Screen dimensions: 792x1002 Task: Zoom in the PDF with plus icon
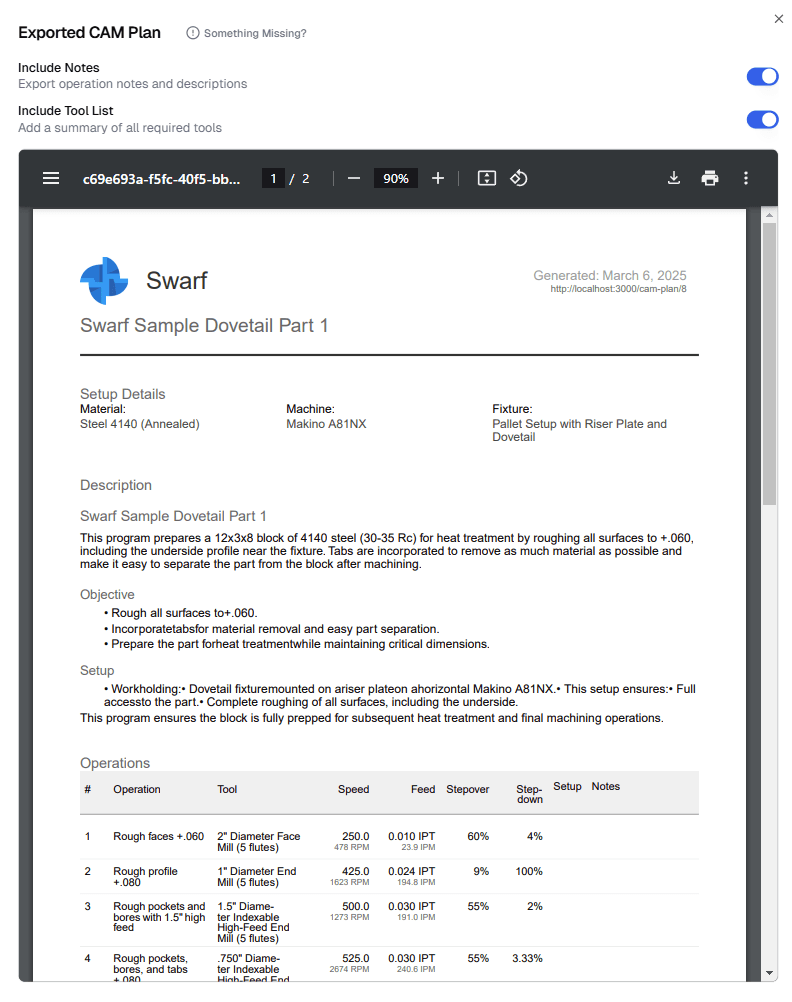[438, 178]
